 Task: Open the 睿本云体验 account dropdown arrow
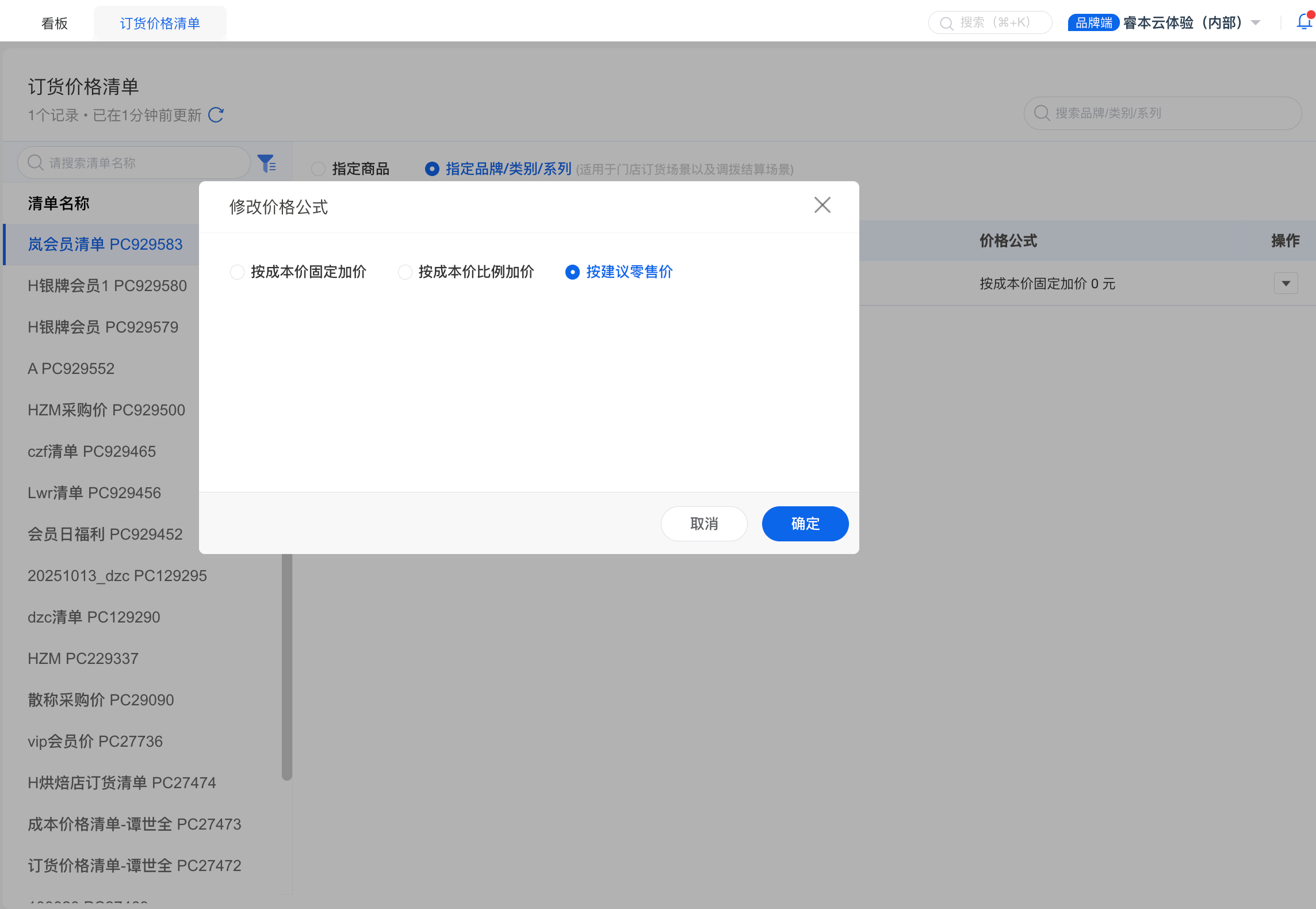tap(1256, 23)
